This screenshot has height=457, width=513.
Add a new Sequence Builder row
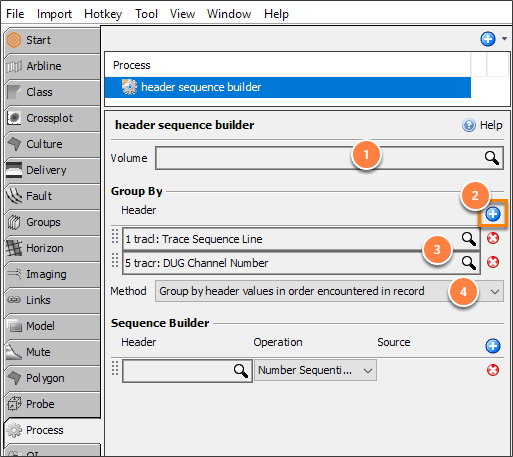[x=493, y=346]
